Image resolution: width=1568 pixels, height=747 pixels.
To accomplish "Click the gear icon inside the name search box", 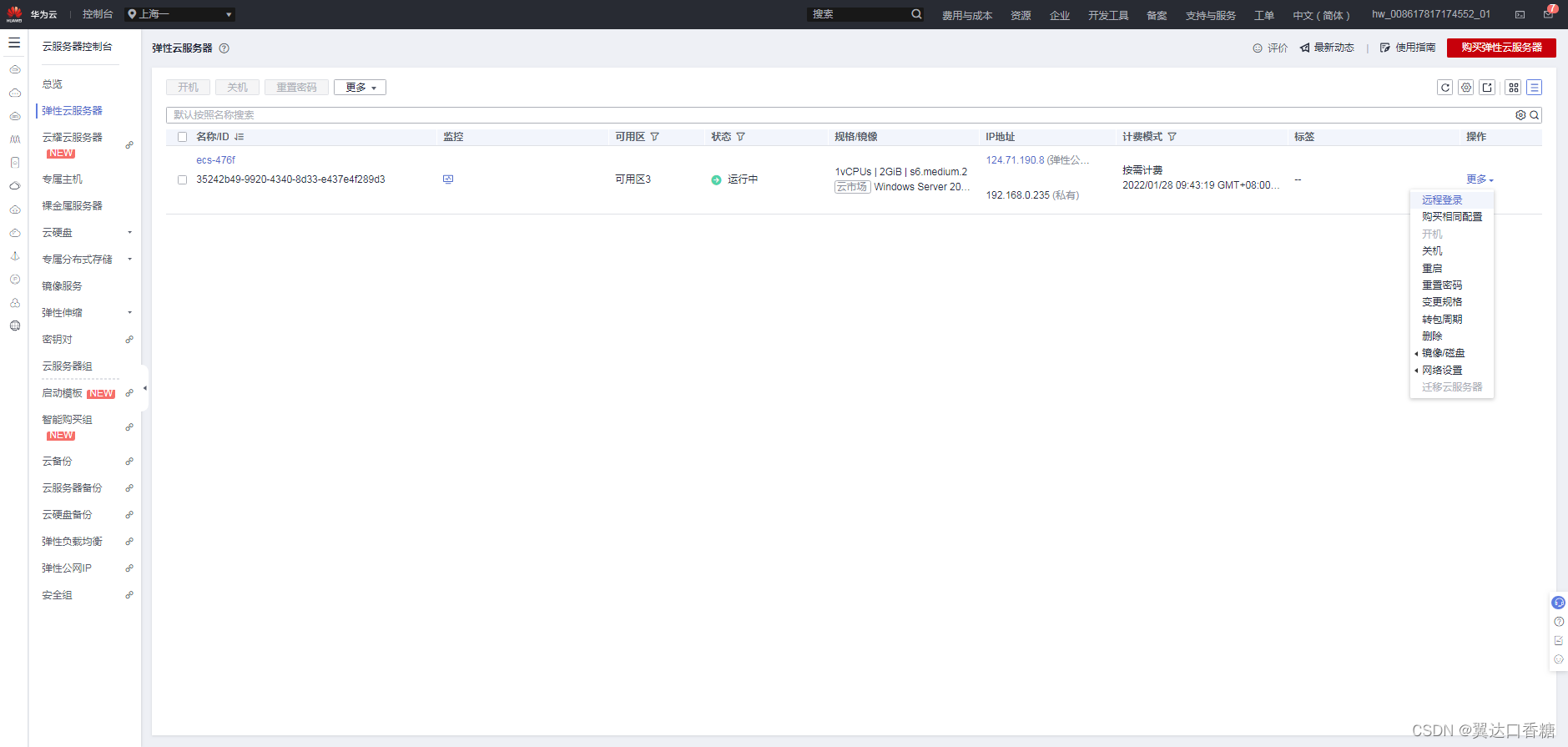I will pos(1520,115).
